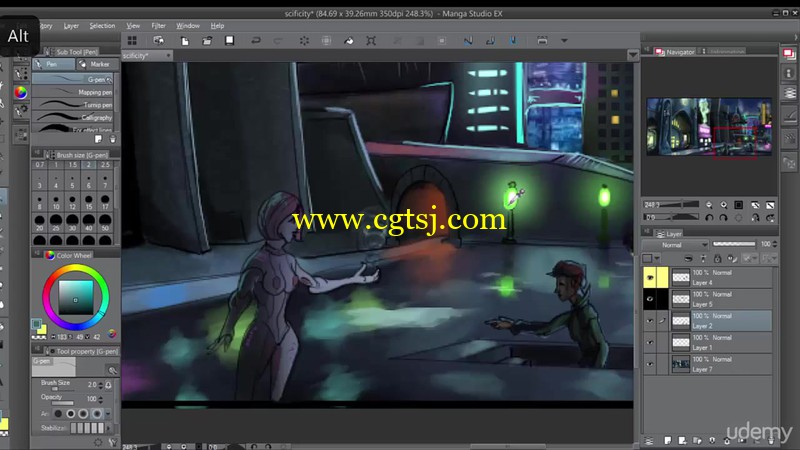
Task: Open the layer blending mode Normal dropdown
Action: (x=677, y=245)
